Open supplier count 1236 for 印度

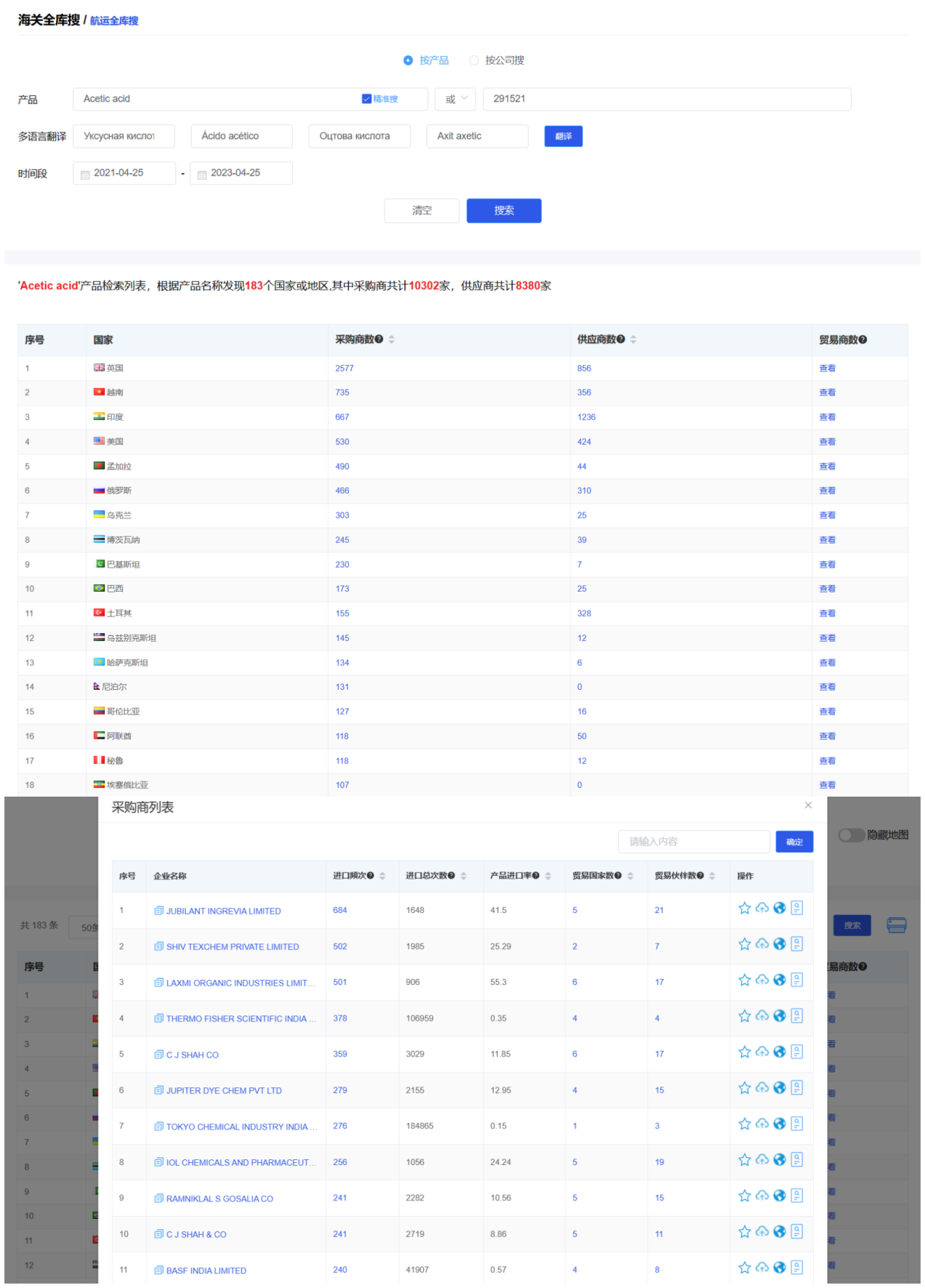[x=586, y=418]
